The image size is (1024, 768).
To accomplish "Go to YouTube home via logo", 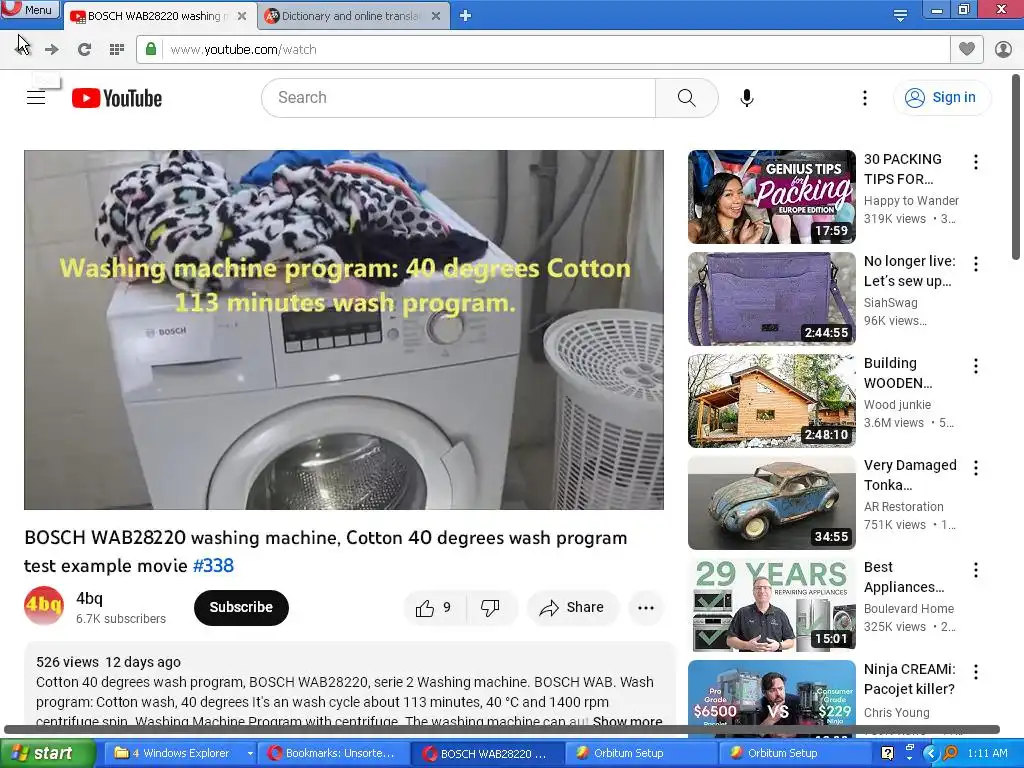I will pos(117,98).
